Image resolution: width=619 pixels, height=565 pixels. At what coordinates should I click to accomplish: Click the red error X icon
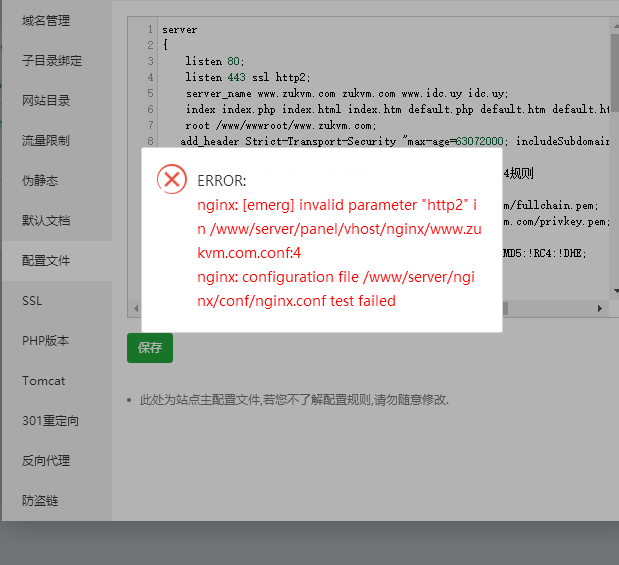point(172,179)
